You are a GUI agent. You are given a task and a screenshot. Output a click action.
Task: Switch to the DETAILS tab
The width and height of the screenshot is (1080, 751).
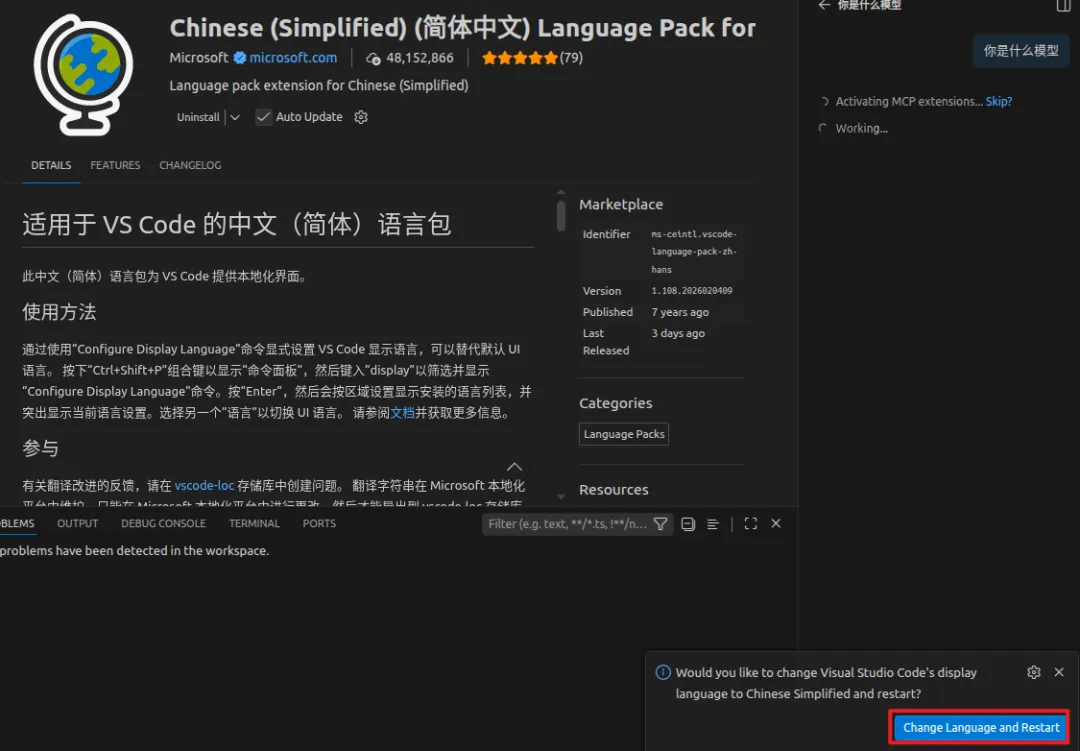pyautogui.click(x=51, y=165)
